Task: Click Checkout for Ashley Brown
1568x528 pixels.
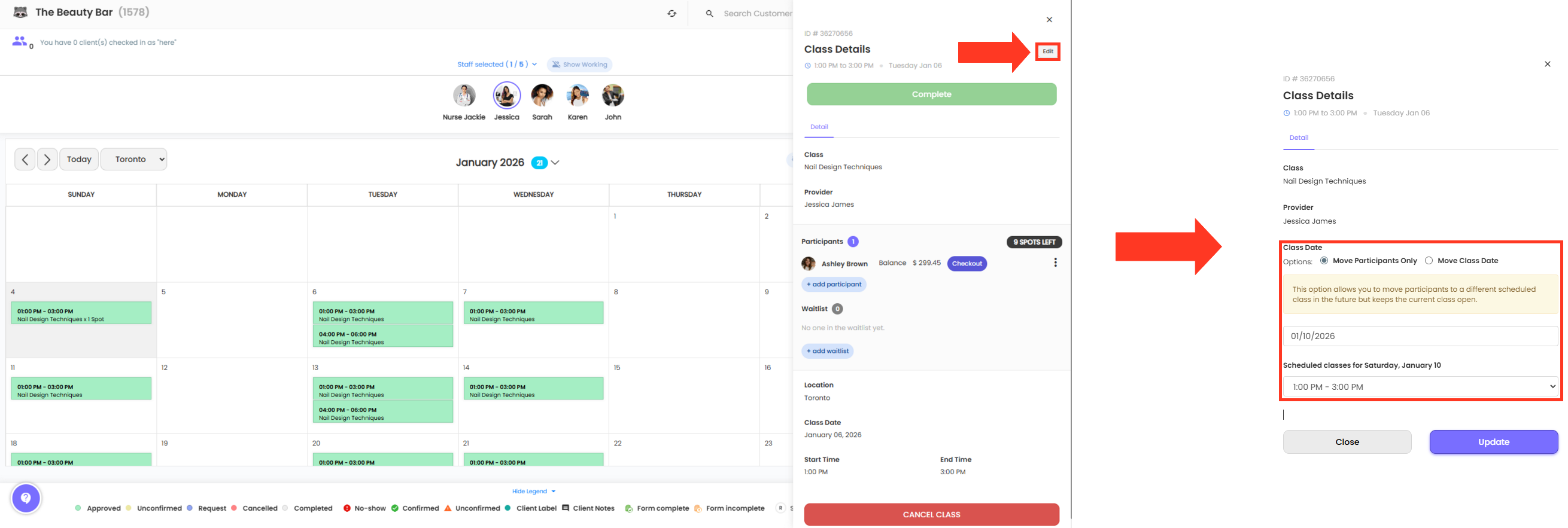Action: tap(967, 263)
